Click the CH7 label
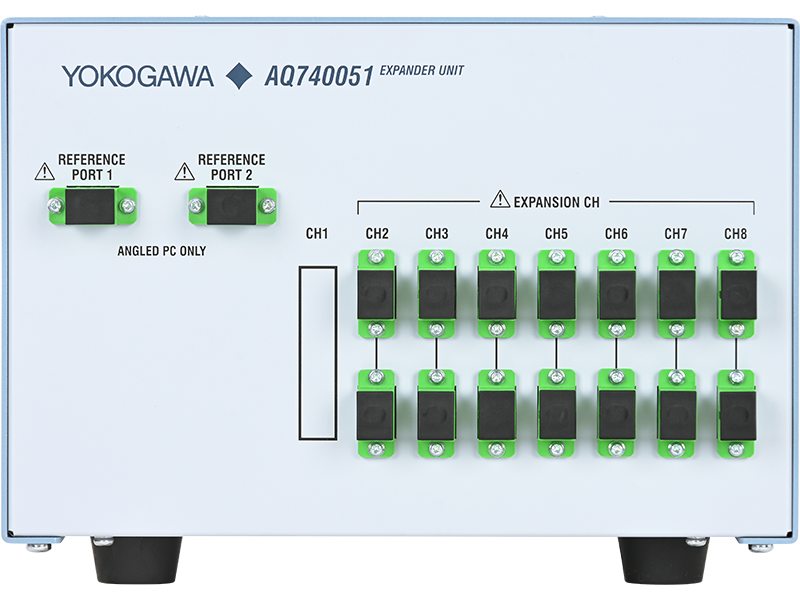This screenshot has width=800, height=600. (x=676, y=234)
